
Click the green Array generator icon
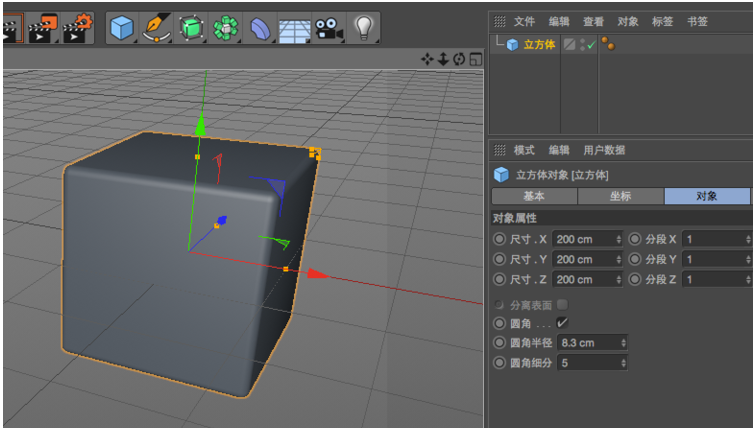225,28
